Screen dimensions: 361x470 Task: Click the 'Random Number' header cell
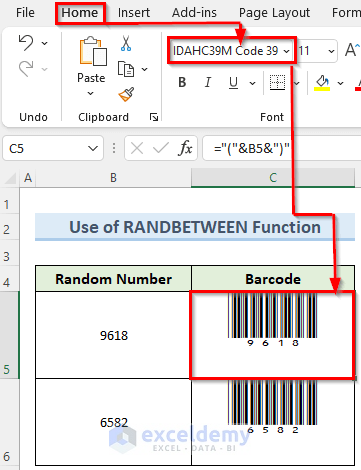click(x=114, y=279)
